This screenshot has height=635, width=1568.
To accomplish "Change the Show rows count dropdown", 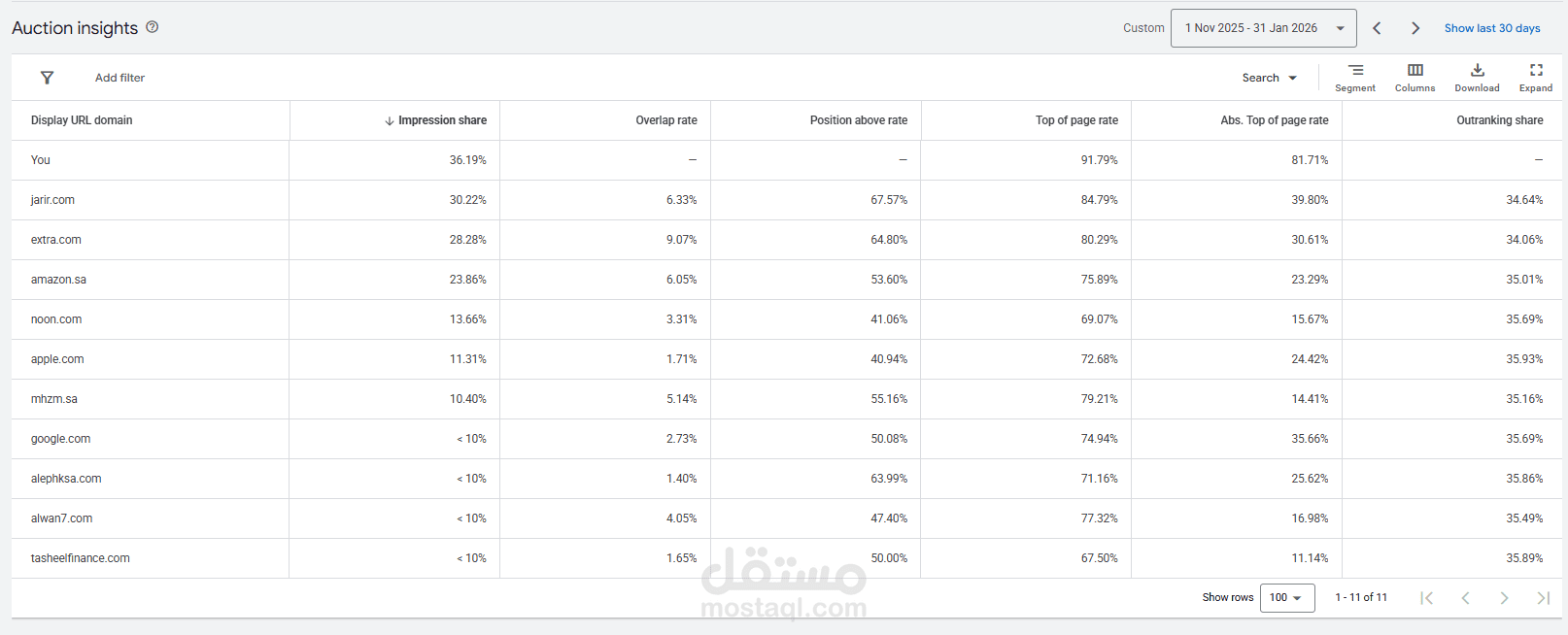I will tap(1286, 597).
